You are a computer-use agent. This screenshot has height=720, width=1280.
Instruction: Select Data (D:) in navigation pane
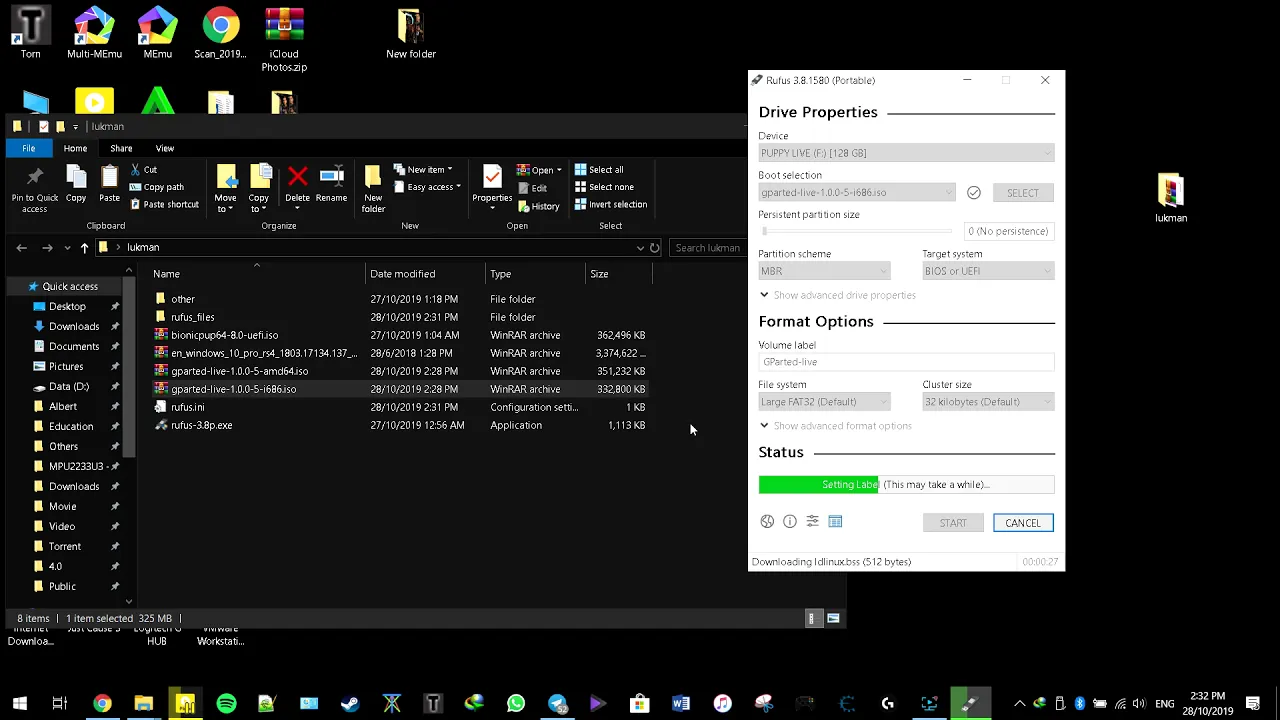pyautogui.click(x=68, y=386)
